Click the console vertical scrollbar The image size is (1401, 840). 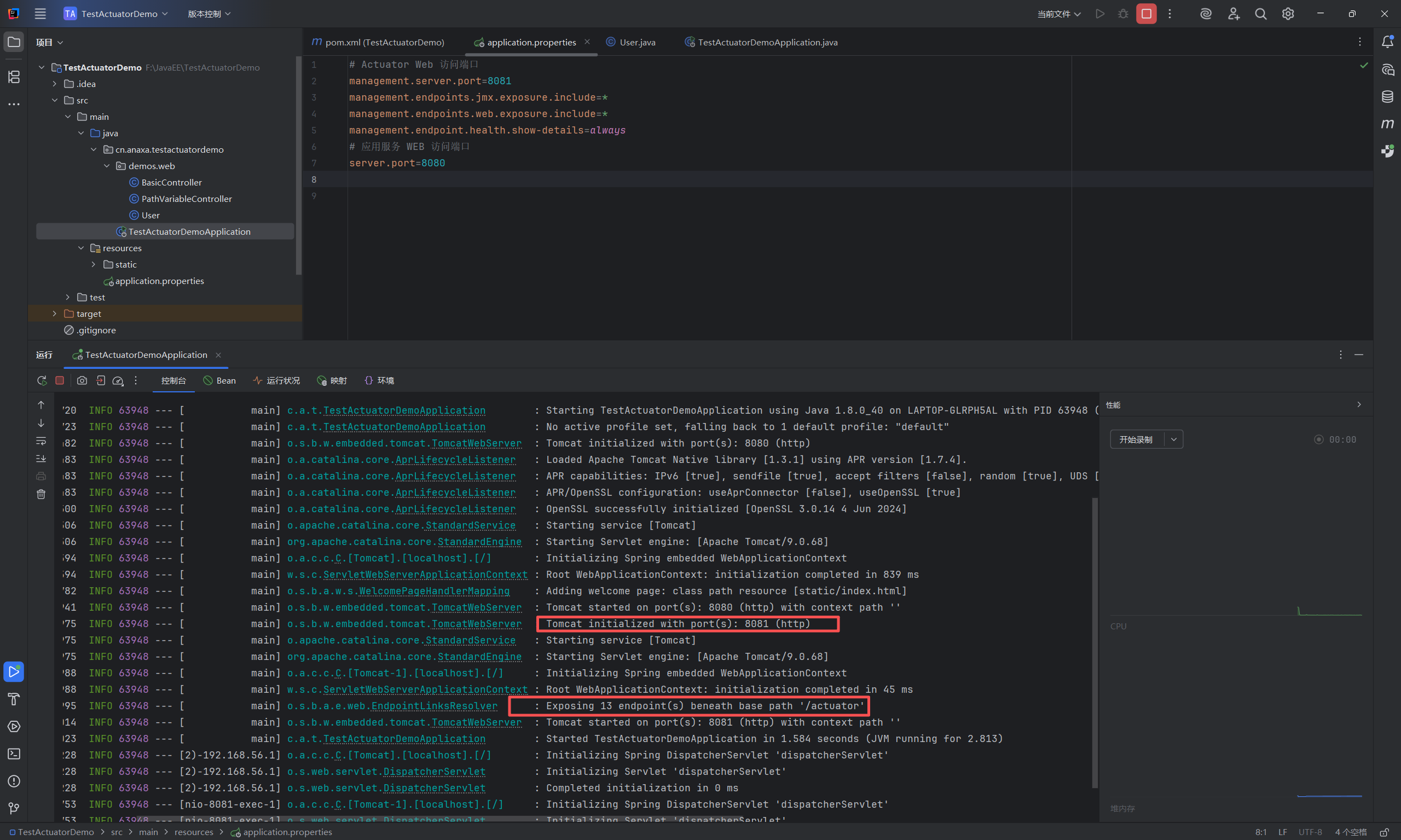[1095, 640]
